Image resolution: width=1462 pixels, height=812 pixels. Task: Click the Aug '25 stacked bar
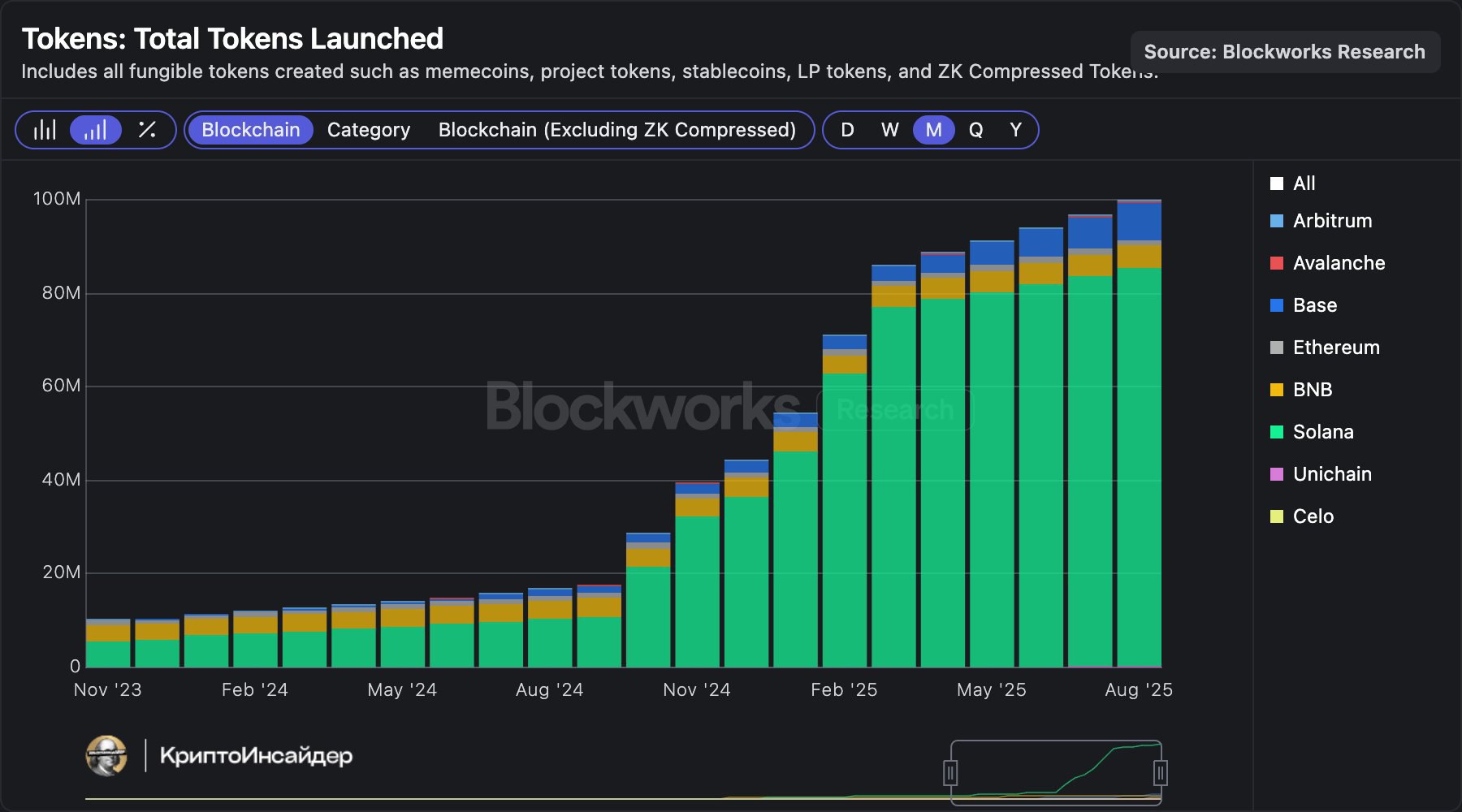coord(1139,434)
